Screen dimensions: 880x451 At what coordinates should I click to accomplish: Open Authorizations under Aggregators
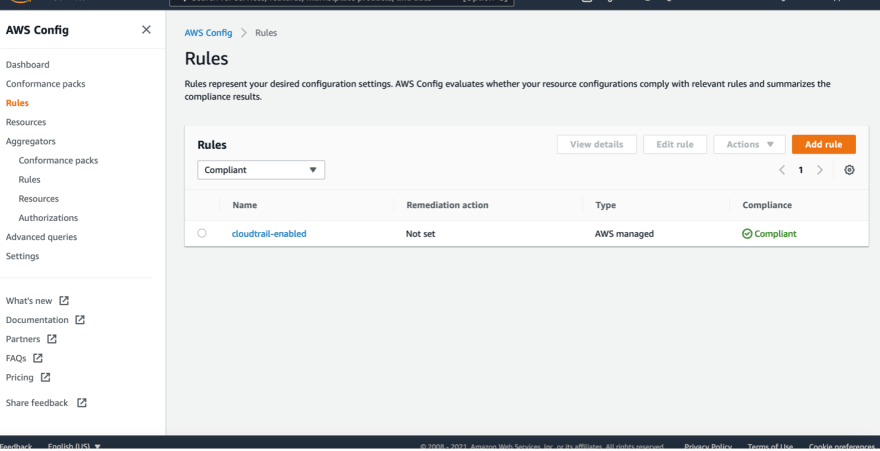(48, 218)
